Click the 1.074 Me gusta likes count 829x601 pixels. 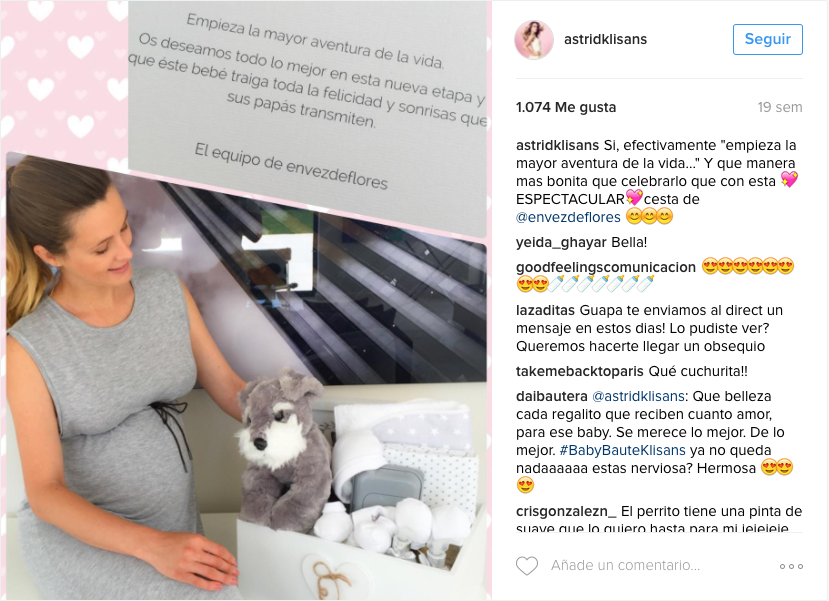[x=566, y=107]
